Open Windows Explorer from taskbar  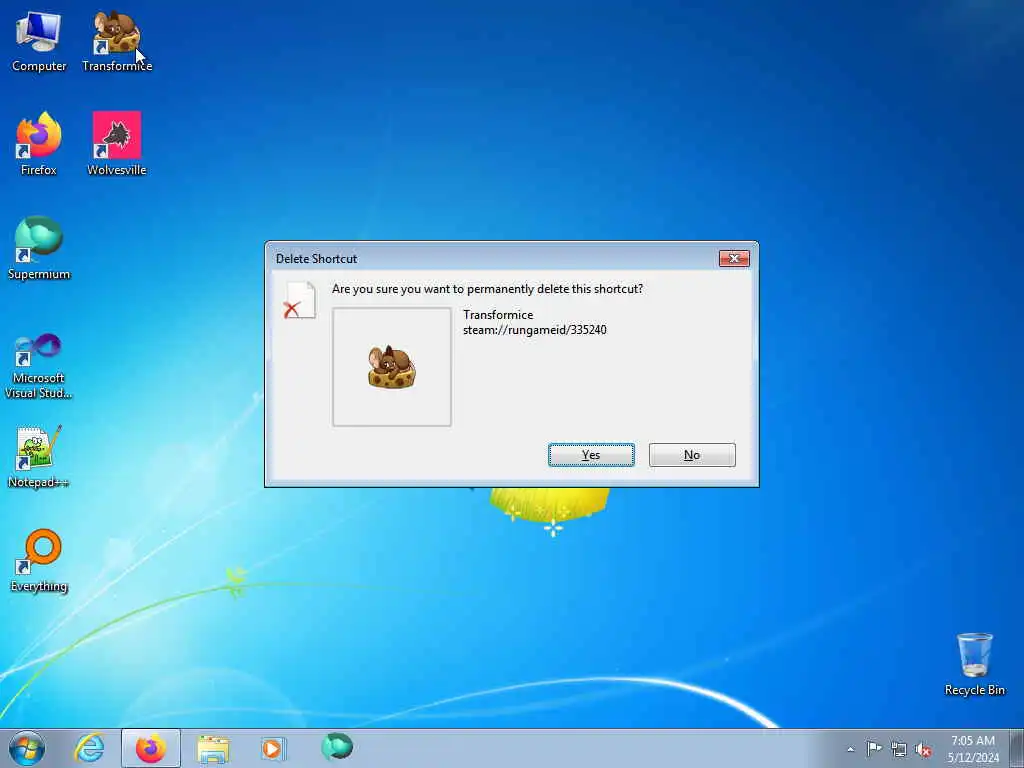(x=213, y=748)
